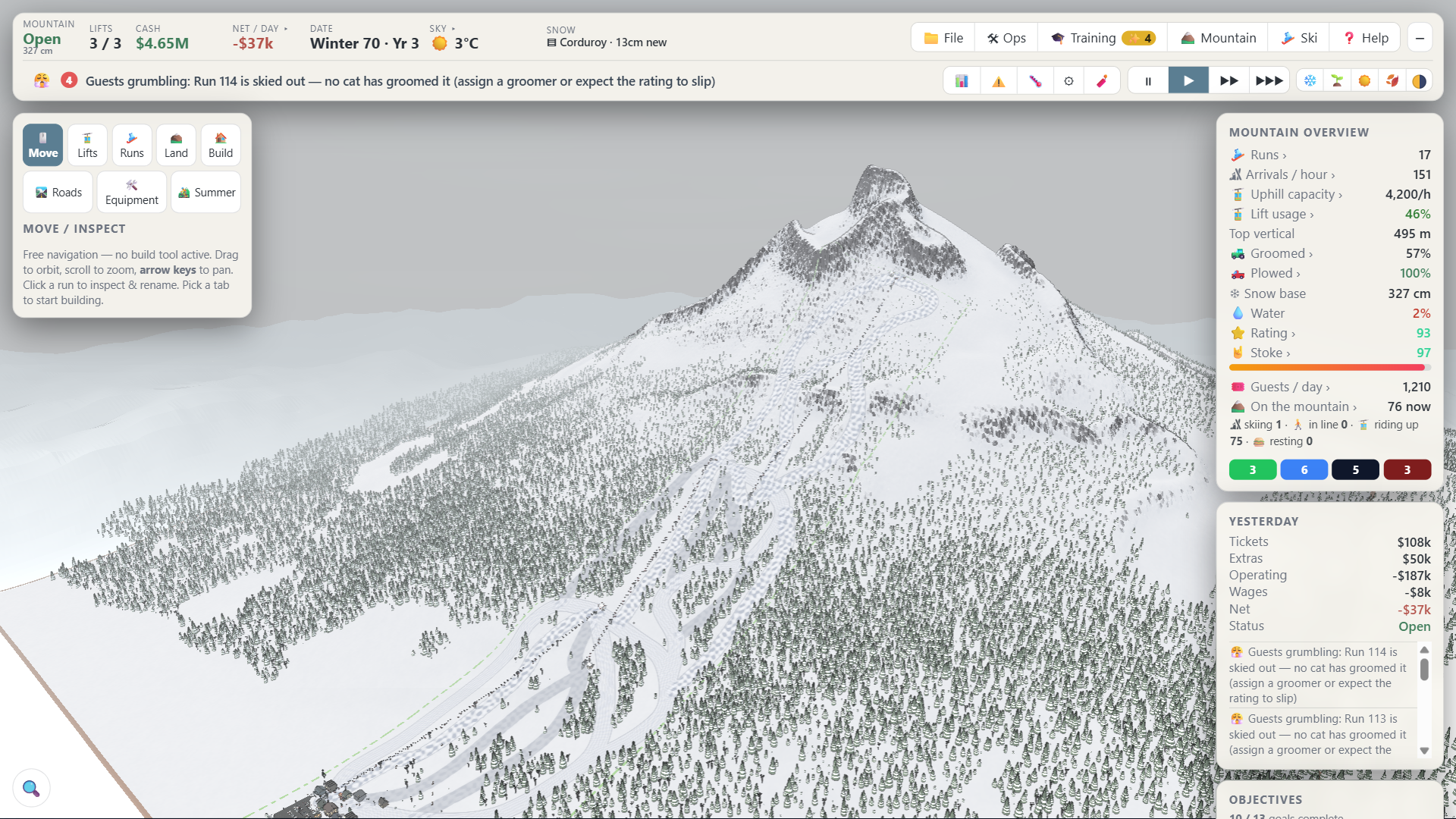Pause the game simulation
Image resolution: width=1456 pixels, height=819 pixels.
1148,81
